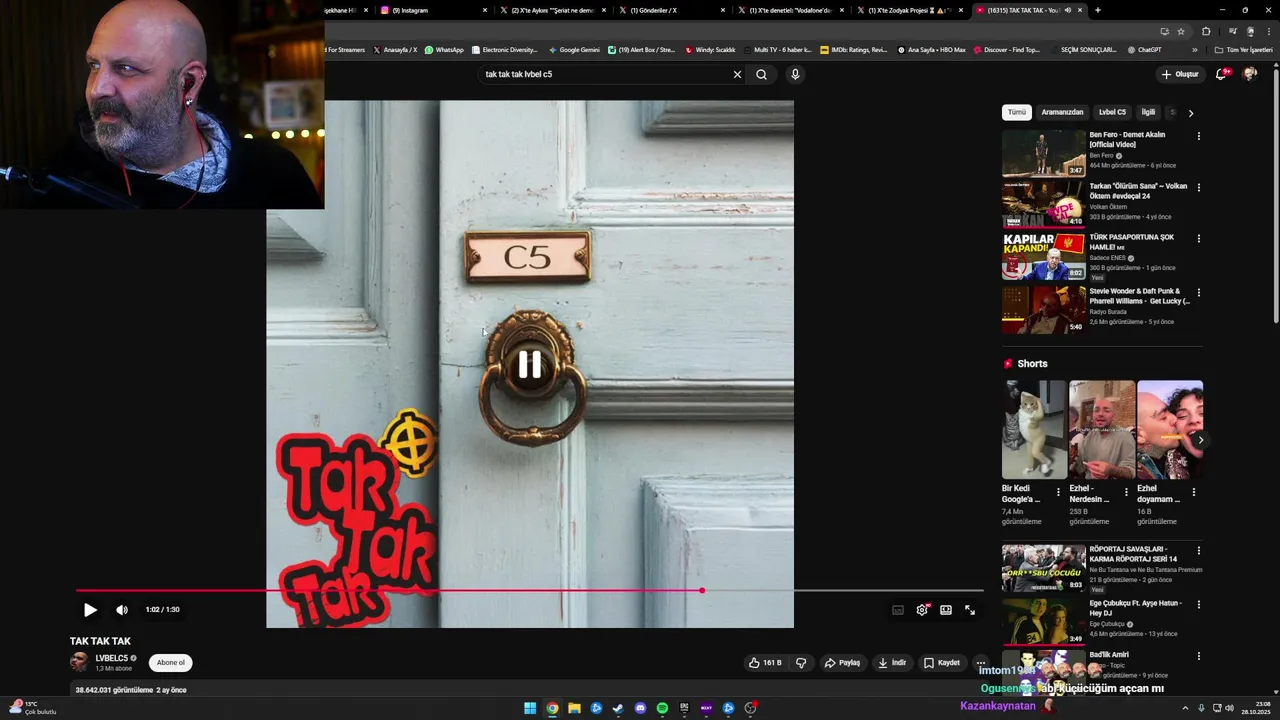Screen dimensions: 1280x720
Task: Subscribe using the Abone ol button
Action: (170, 662)
